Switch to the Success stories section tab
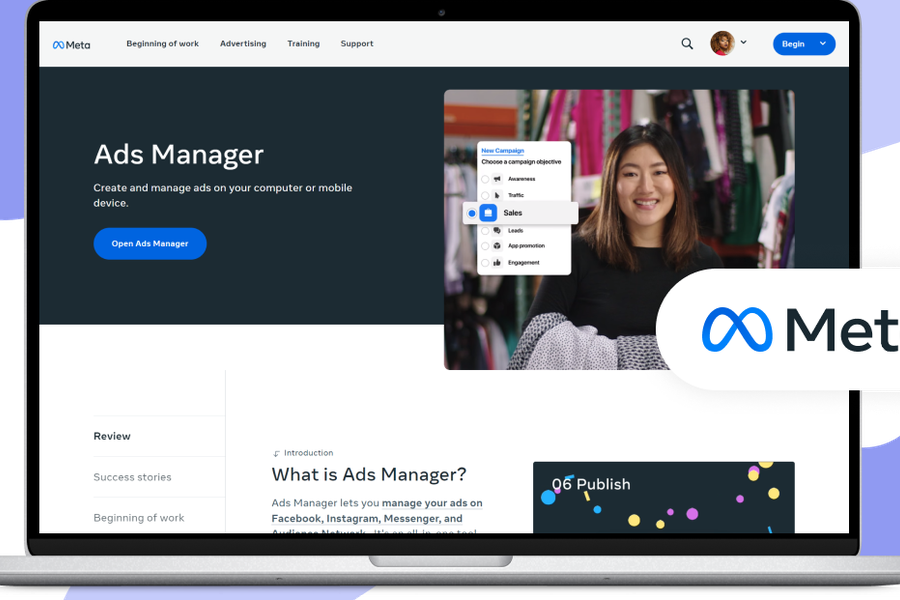The image size is (900, 600). tap(132, 477)
